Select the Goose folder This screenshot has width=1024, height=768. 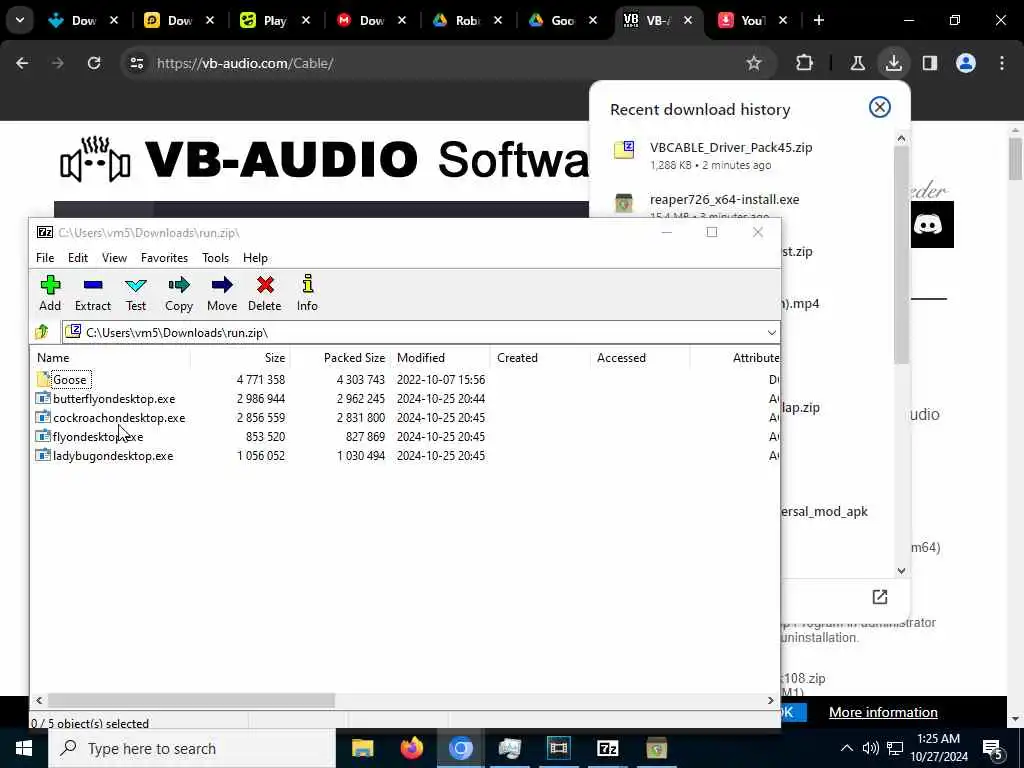[70, 379]
